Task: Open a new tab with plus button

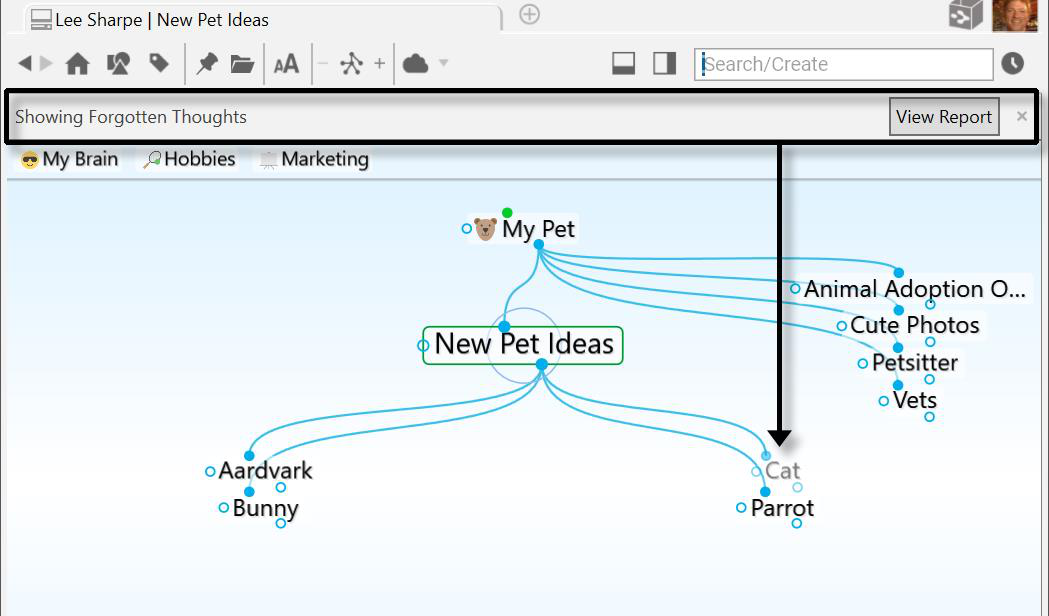Action: [x=530, y=14]
